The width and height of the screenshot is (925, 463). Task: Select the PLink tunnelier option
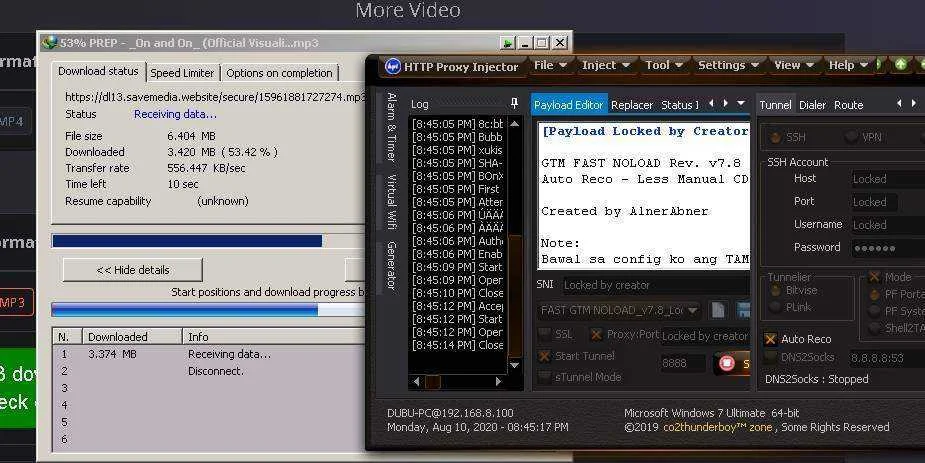click(776, 307)
